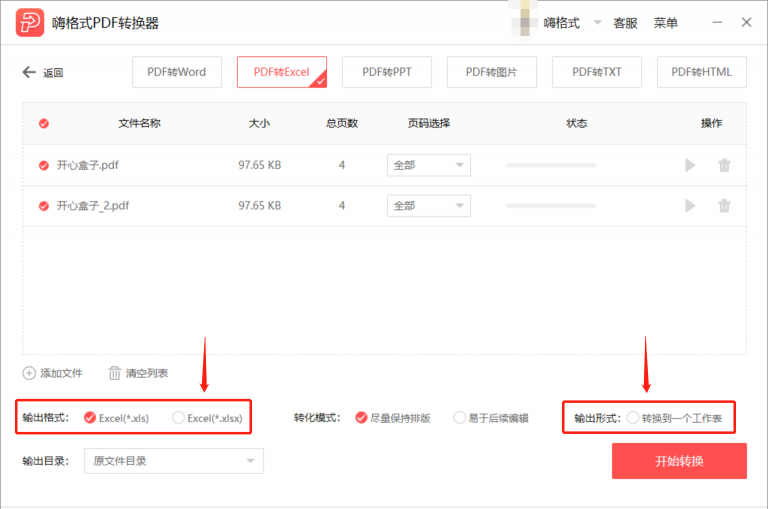This screenshot has height=509, width=768.
Task: Open the 输出目录 原文件目录 dropdown
Action: pos(174,461)
